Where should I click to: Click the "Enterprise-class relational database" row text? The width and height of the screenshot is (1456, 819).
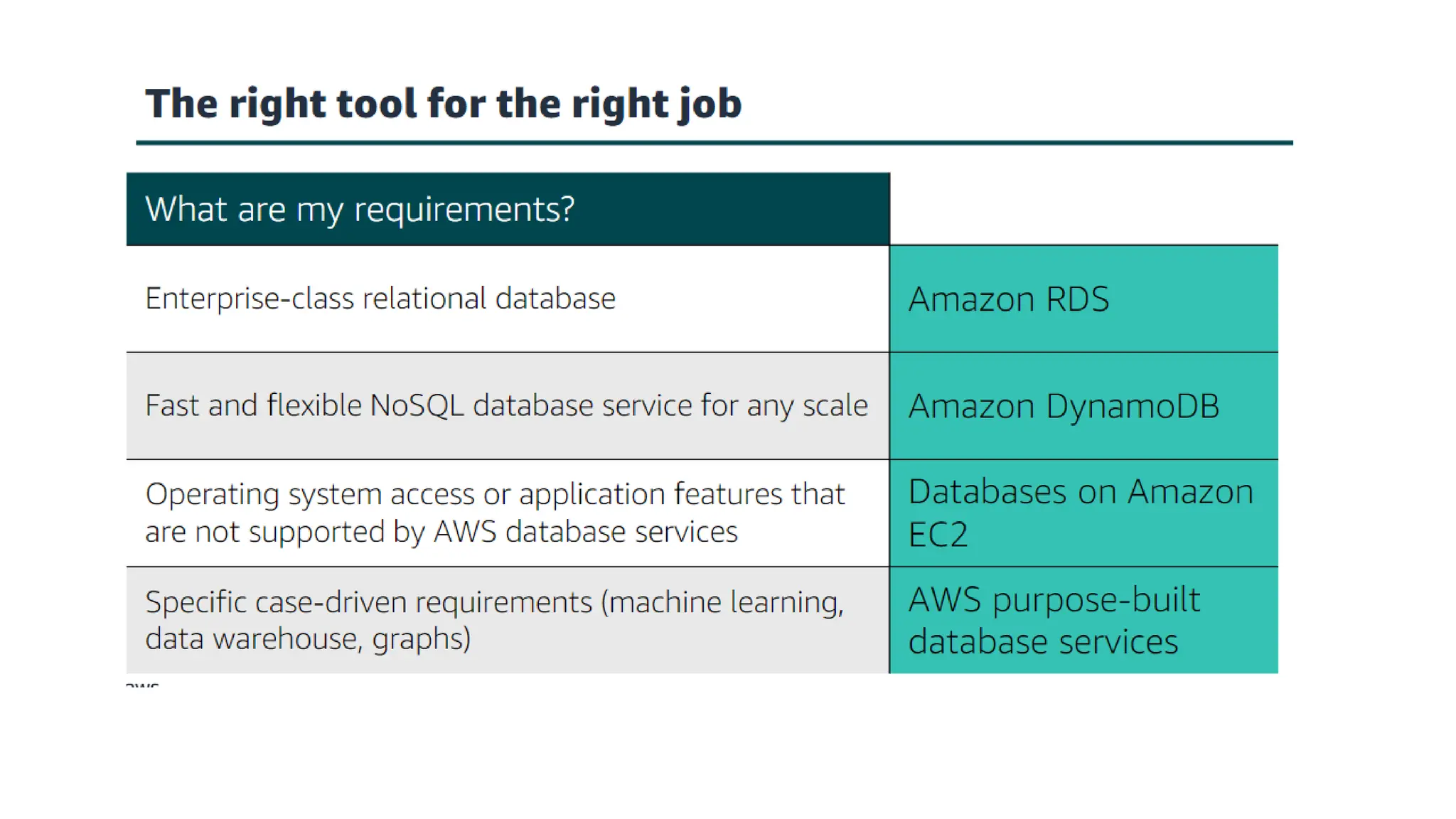click(380, 299)
